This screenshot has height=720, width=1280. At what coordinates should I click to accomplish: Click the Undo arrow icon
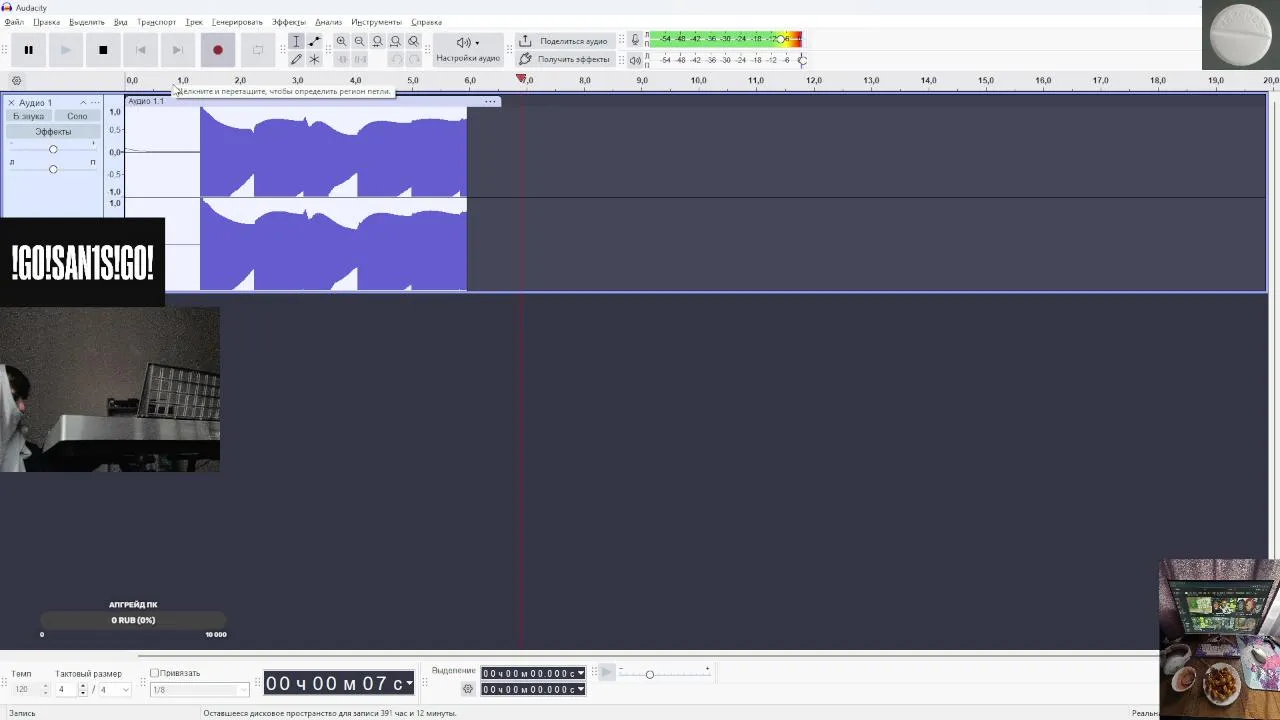395,59
